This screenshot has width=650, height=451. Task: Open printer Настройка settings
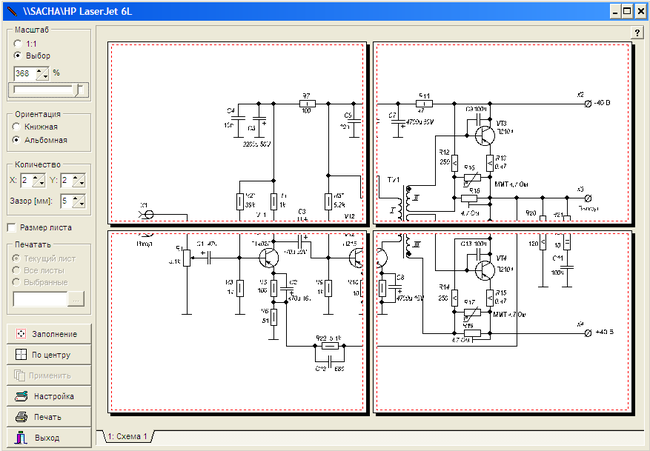point(49,396)
